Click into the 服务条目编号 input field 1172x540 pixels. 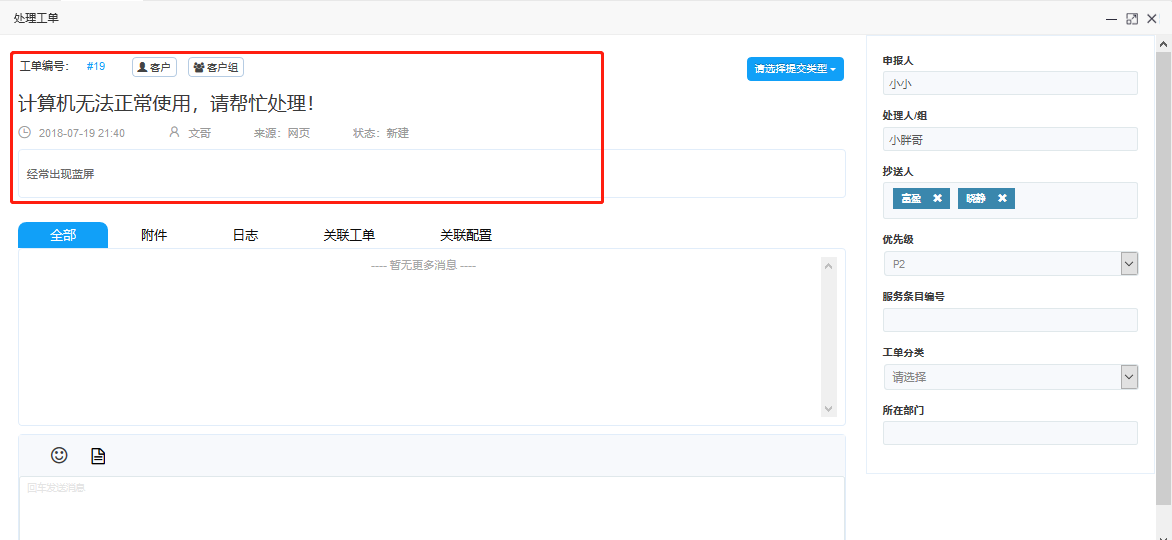click(1010, 320)
